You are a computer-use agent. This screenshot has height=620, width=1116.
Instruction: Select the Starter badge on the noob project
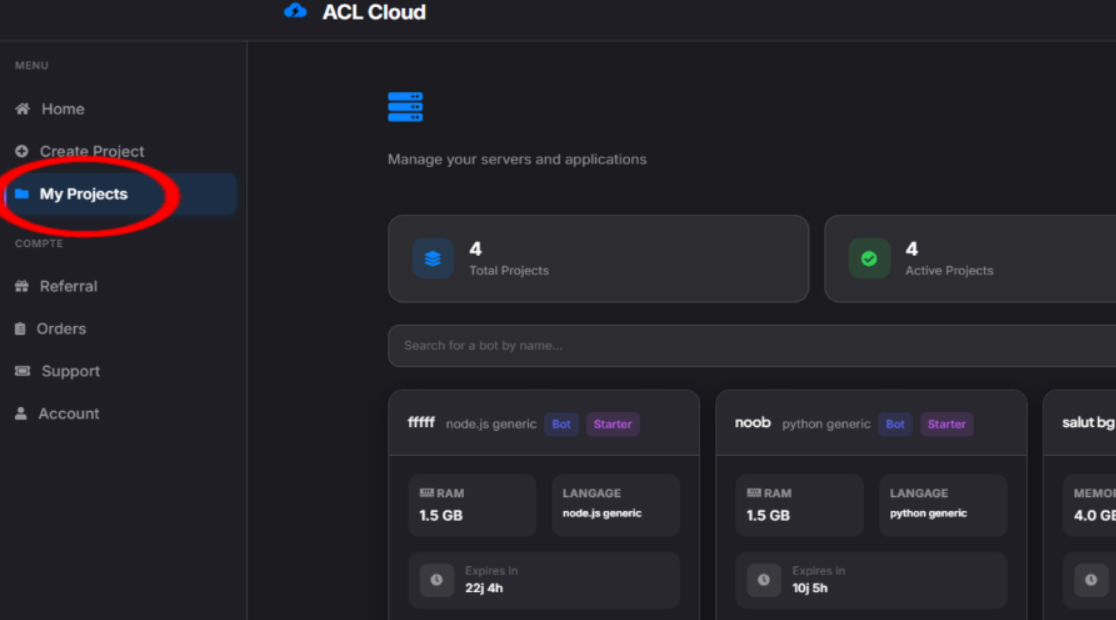tap(946, 424)
